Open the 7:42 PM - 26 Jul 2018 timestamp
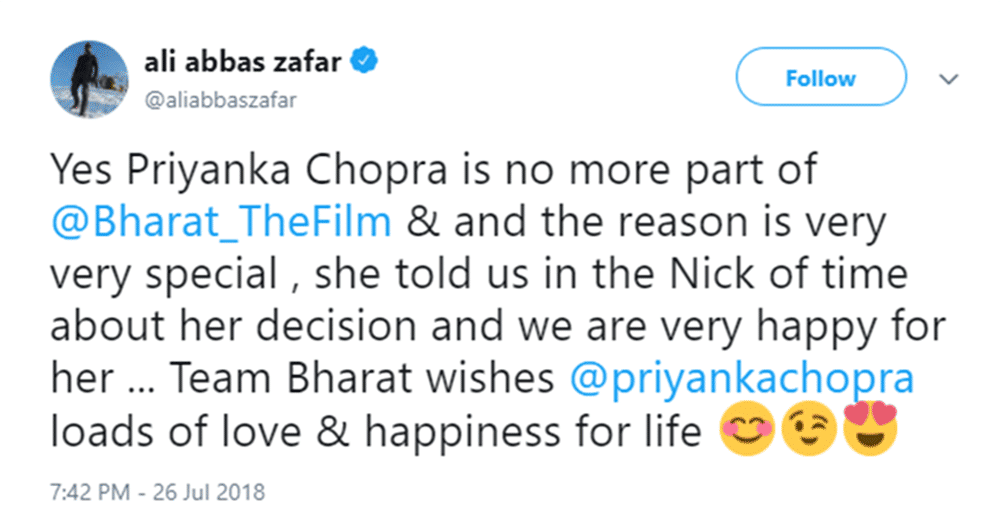Screen dimensions: 1000x523 [x=159, y=493]
